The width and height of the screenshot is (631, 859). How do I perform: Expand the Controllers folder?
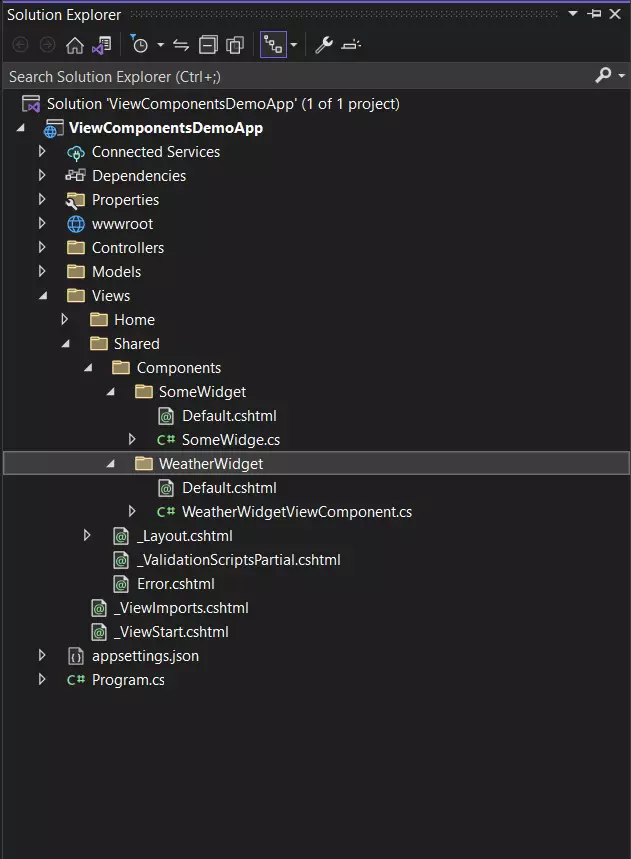point(42,247)
